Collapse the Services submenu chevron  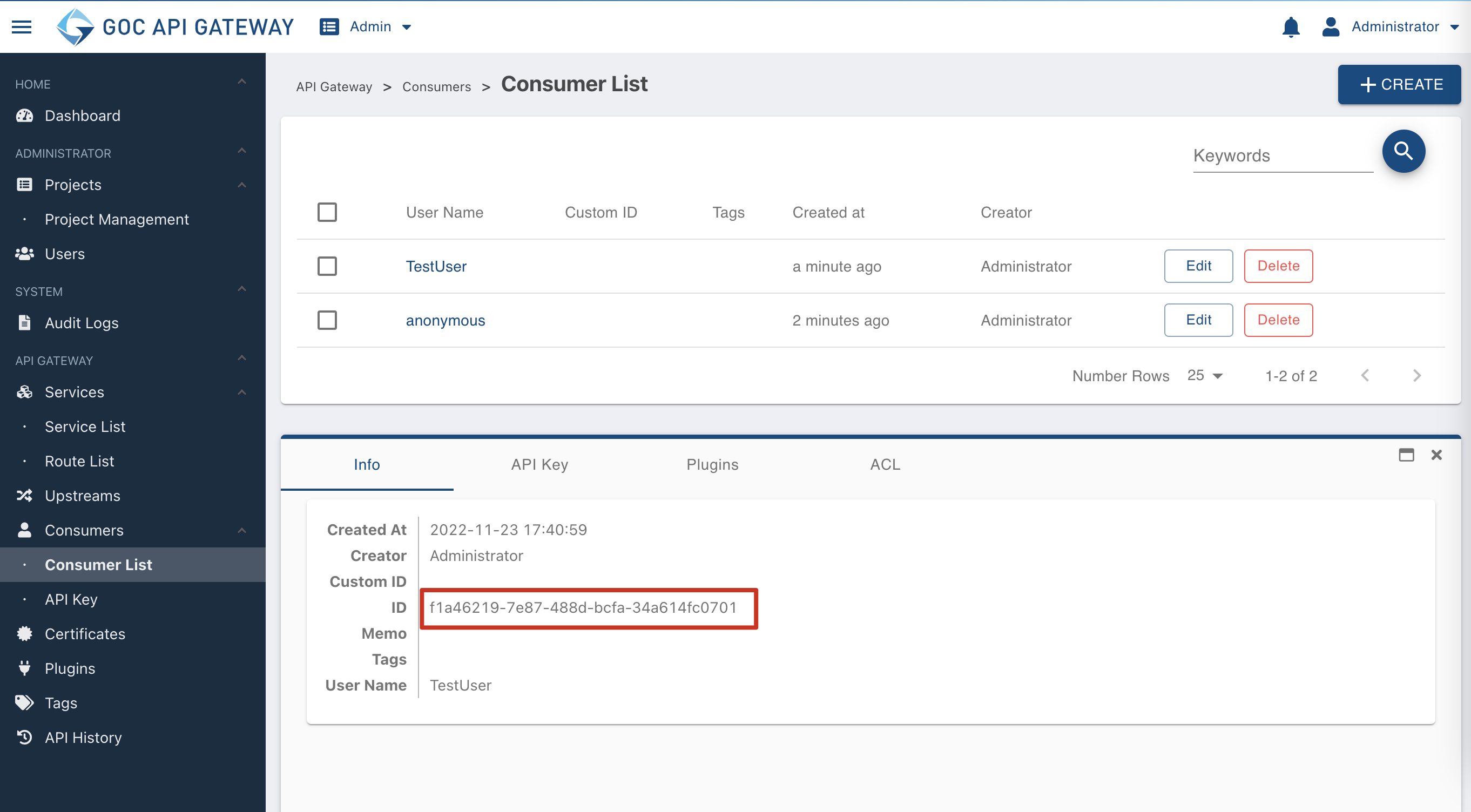241,393
